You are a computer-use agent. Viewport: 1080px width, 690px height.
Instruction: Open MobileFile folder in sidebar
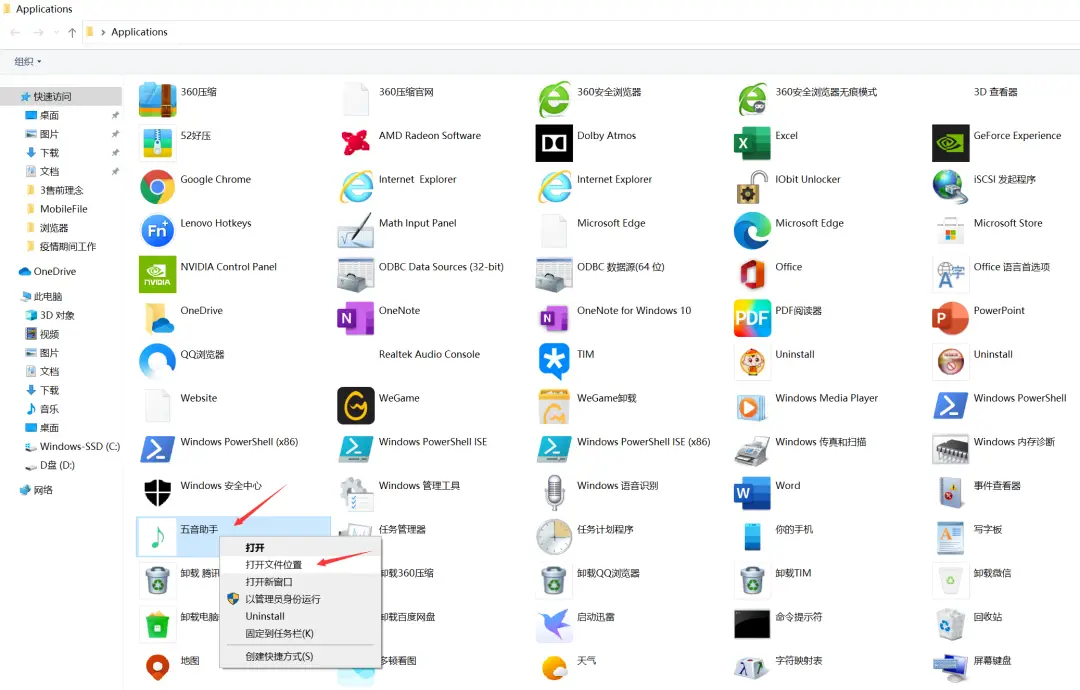61,209
